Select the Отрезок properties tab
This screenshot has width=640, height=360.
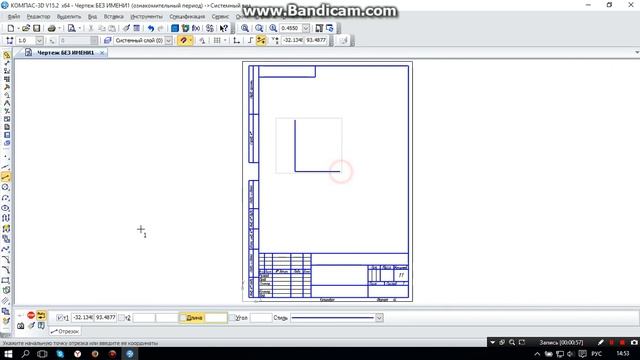click(64, 331)
